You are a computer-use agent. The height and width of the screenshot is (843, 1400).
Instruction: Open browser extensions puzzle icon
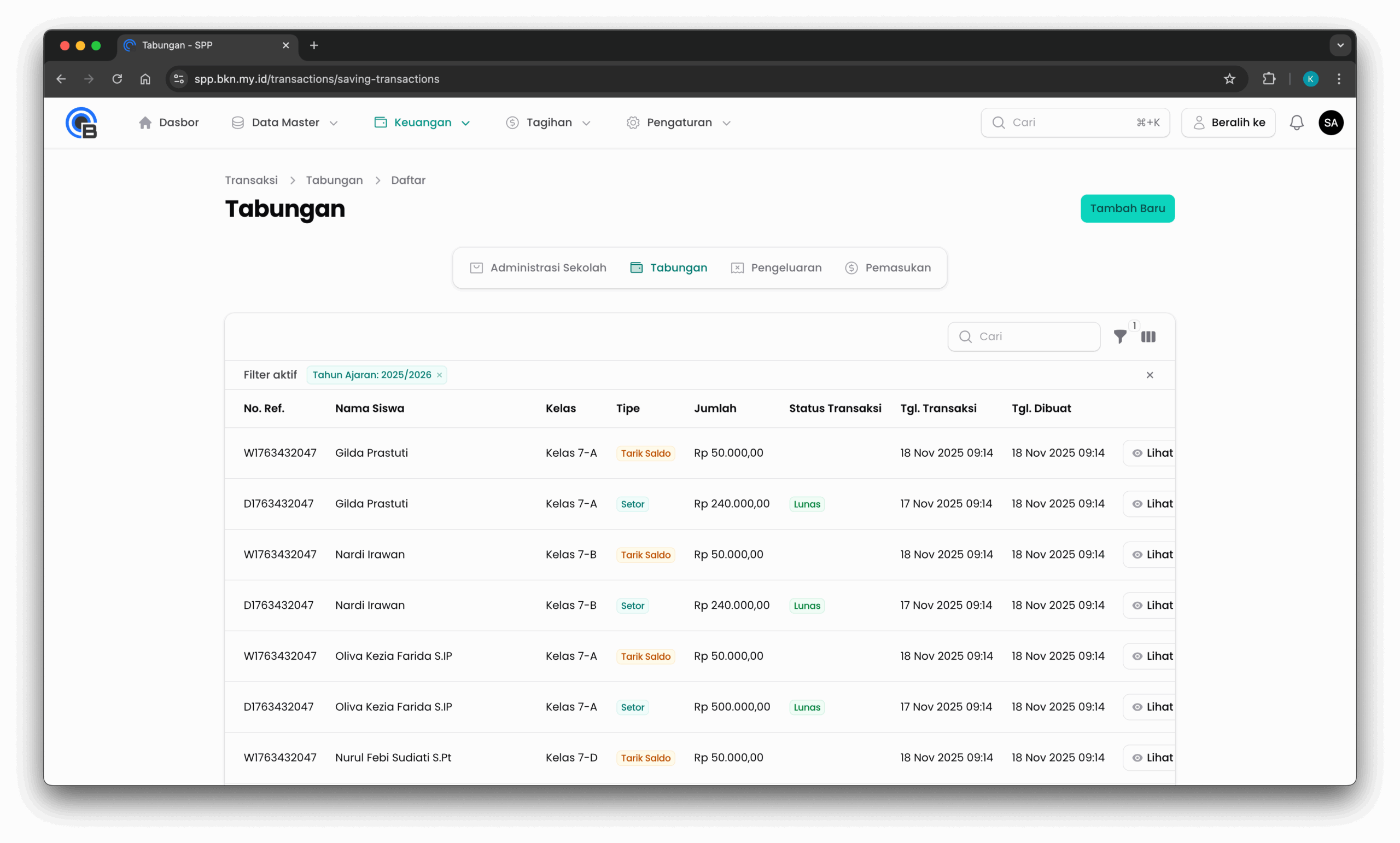tap(1269, 79)
